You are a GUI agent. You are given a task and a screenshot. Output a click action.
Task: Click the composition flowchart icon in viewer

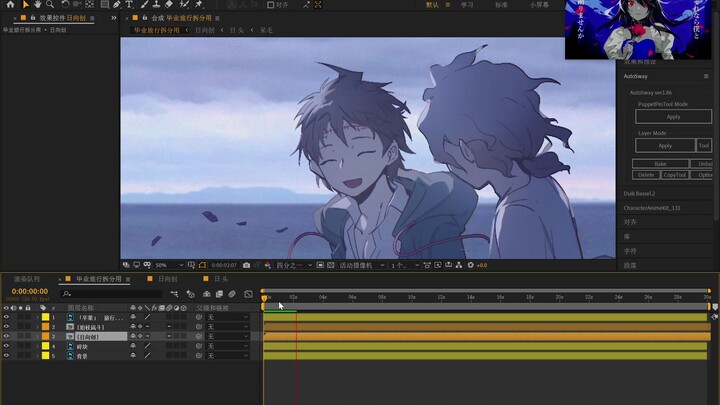(x=459, y=265)
